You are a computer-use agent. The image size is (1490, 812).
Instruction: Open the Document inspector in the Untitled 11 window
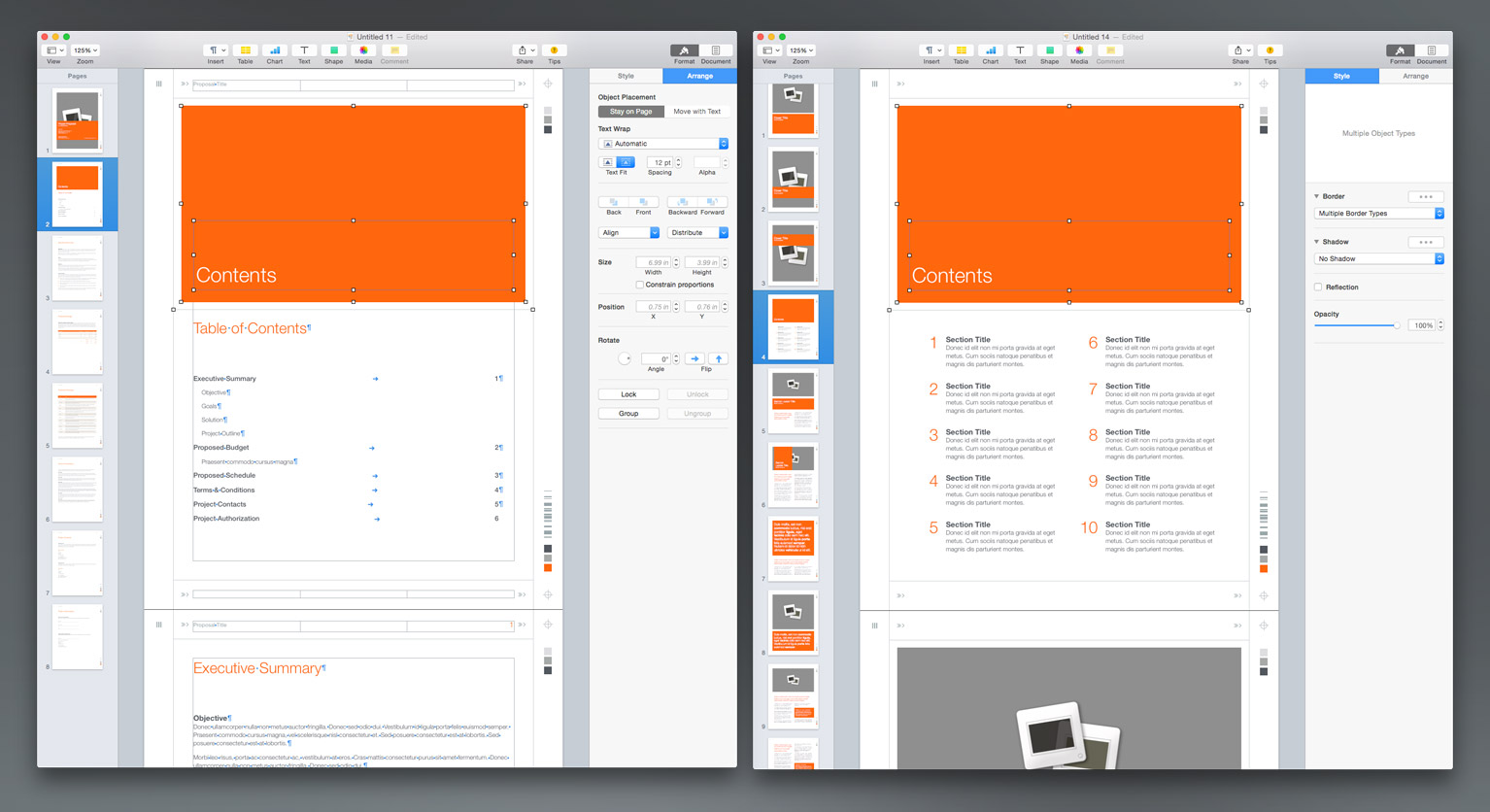click(716, 51)
